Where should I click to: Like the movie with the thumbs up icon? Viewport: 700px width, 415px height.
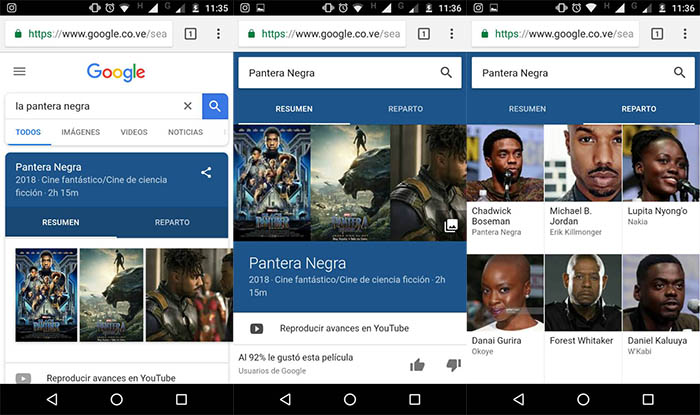(417, 365)
